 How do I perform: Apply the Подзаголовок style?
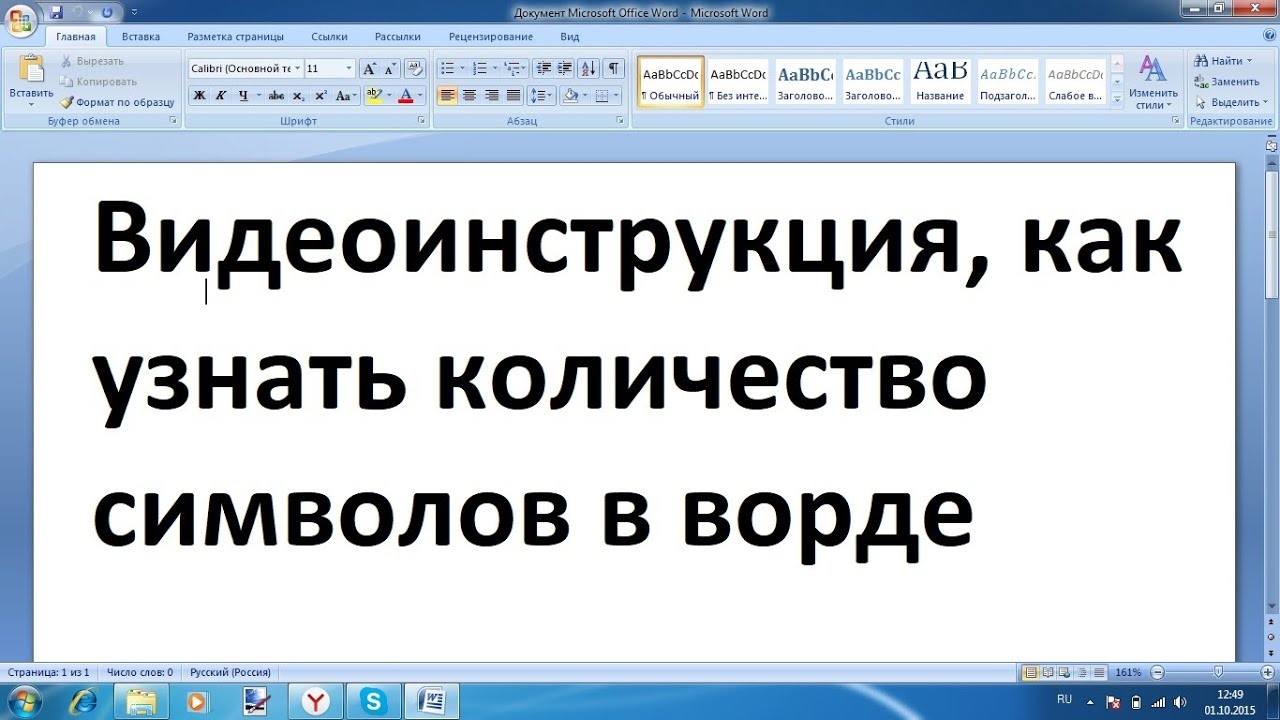[1008, 81]
